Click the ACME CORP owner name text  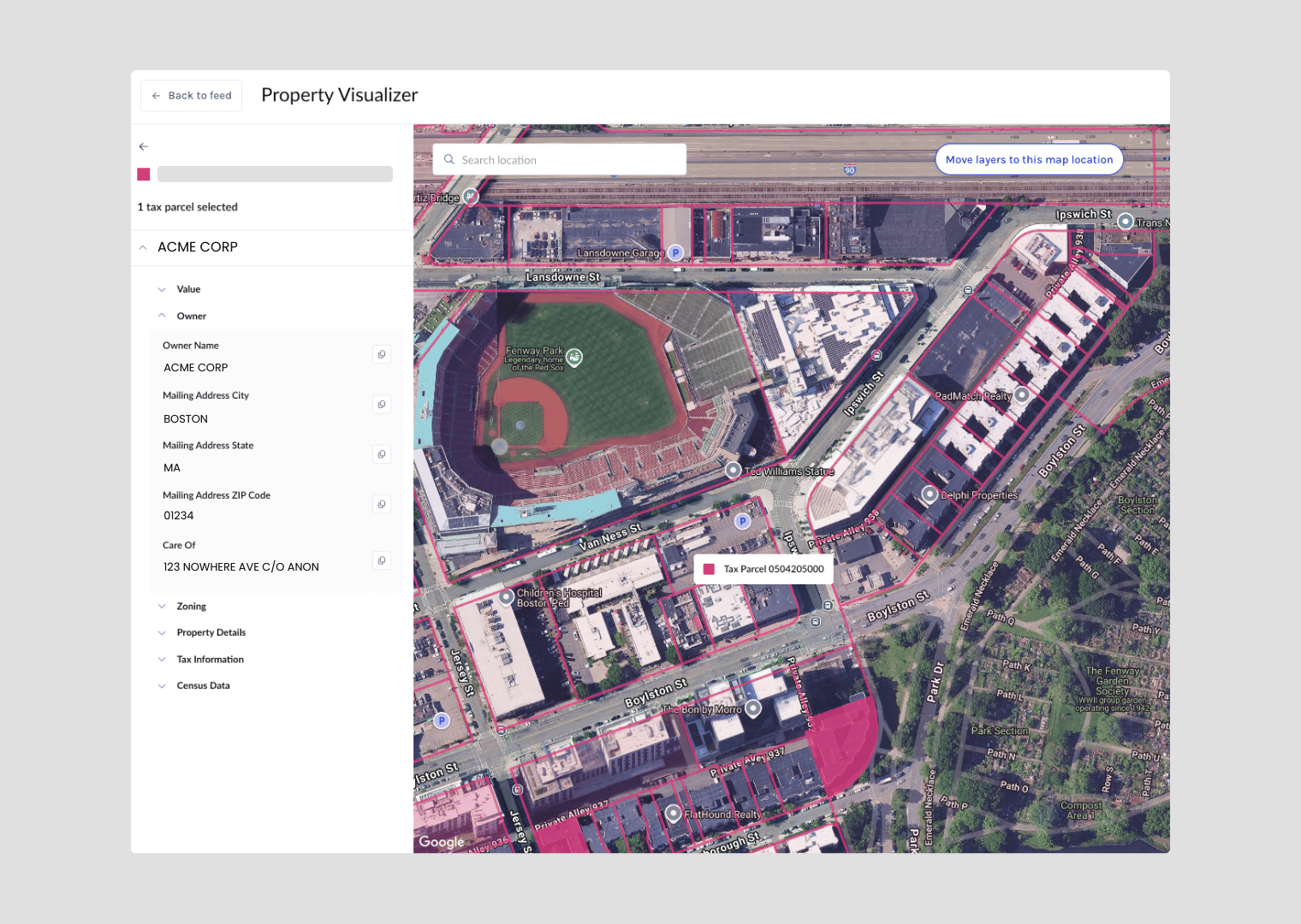[196, 368]
